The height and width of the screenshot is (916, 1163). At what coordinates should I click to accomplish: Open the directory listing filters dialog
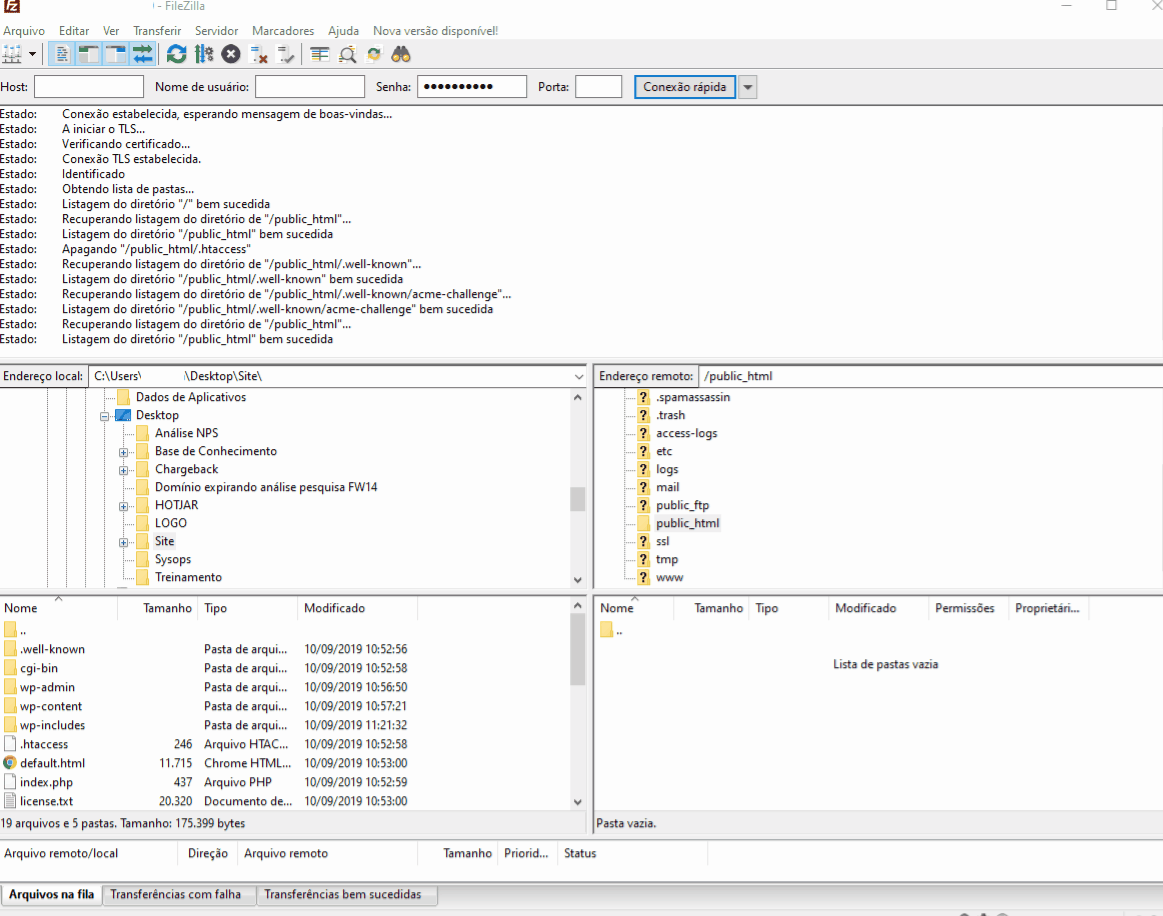point(320,54)
